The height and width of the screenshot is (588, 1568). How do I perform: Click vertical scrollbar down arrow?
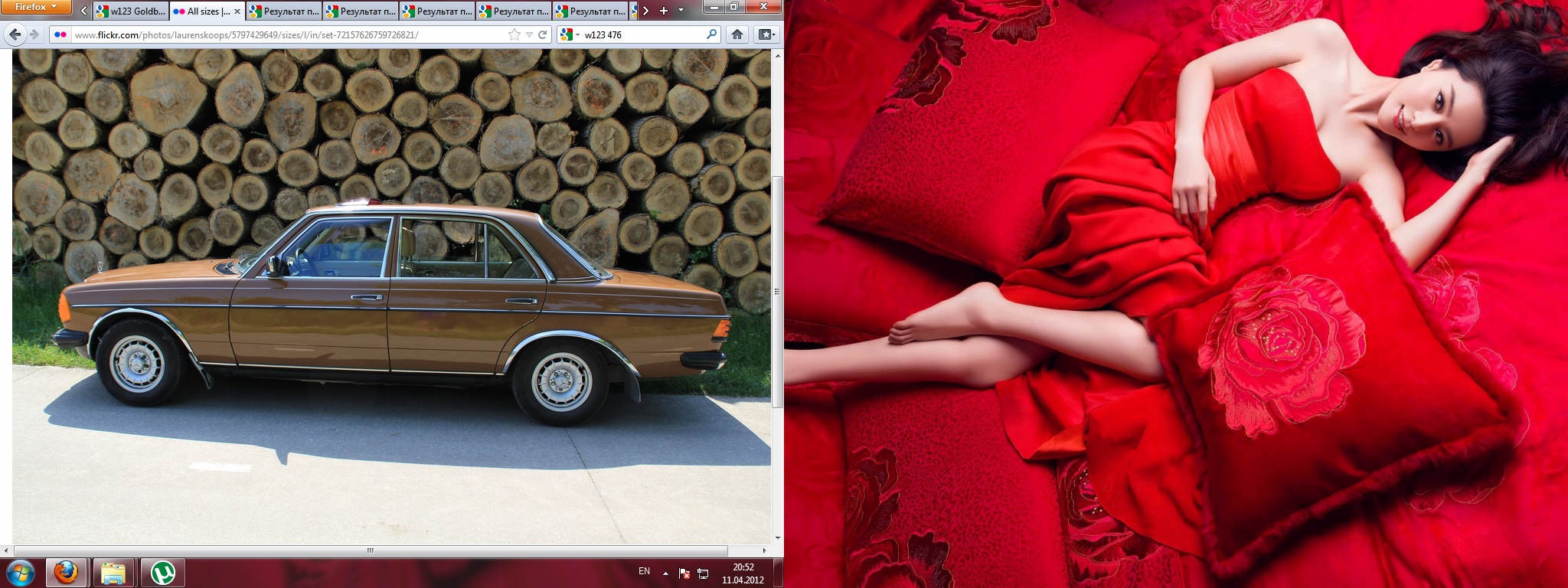tap(778, 539)
